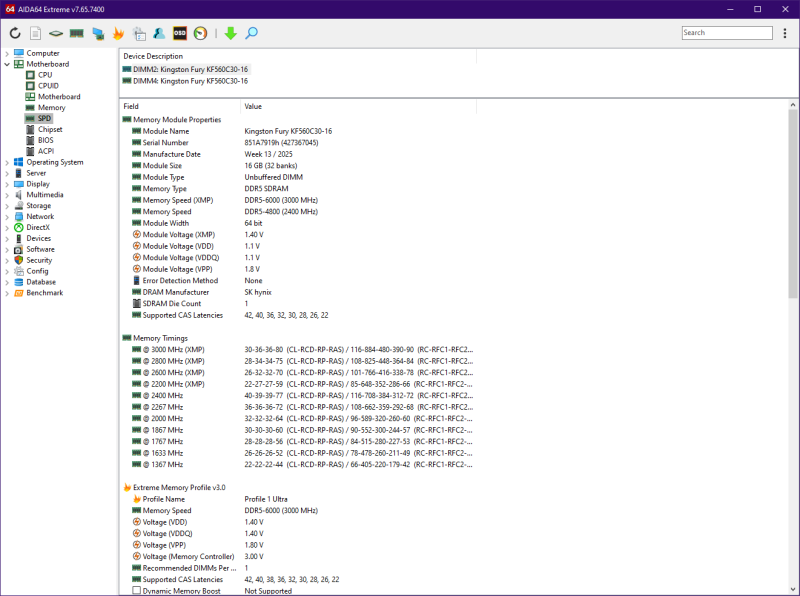This screenshot has width=800, height=596.
Task: Expand the Operating System node
Action: coord(7,162)
